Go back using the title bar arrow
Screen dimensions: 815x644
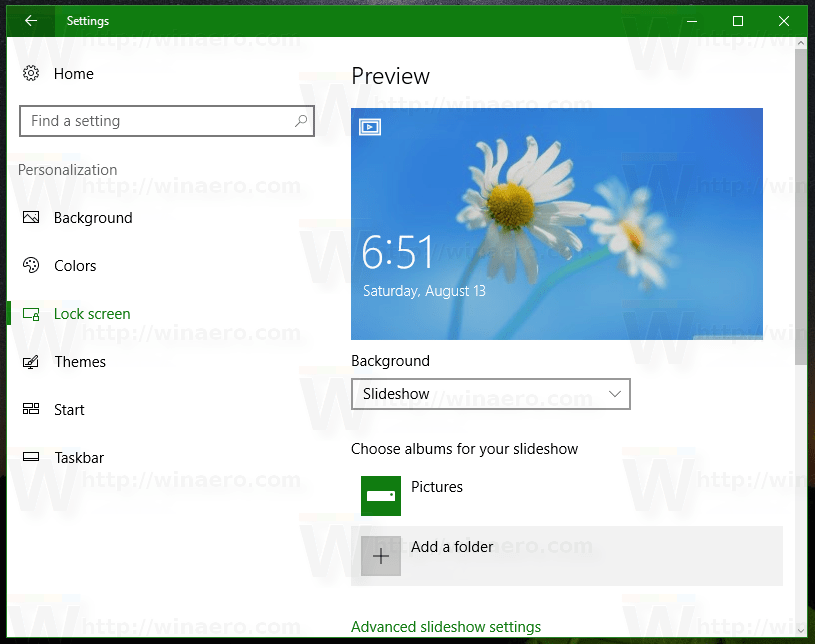pos(31,21)
